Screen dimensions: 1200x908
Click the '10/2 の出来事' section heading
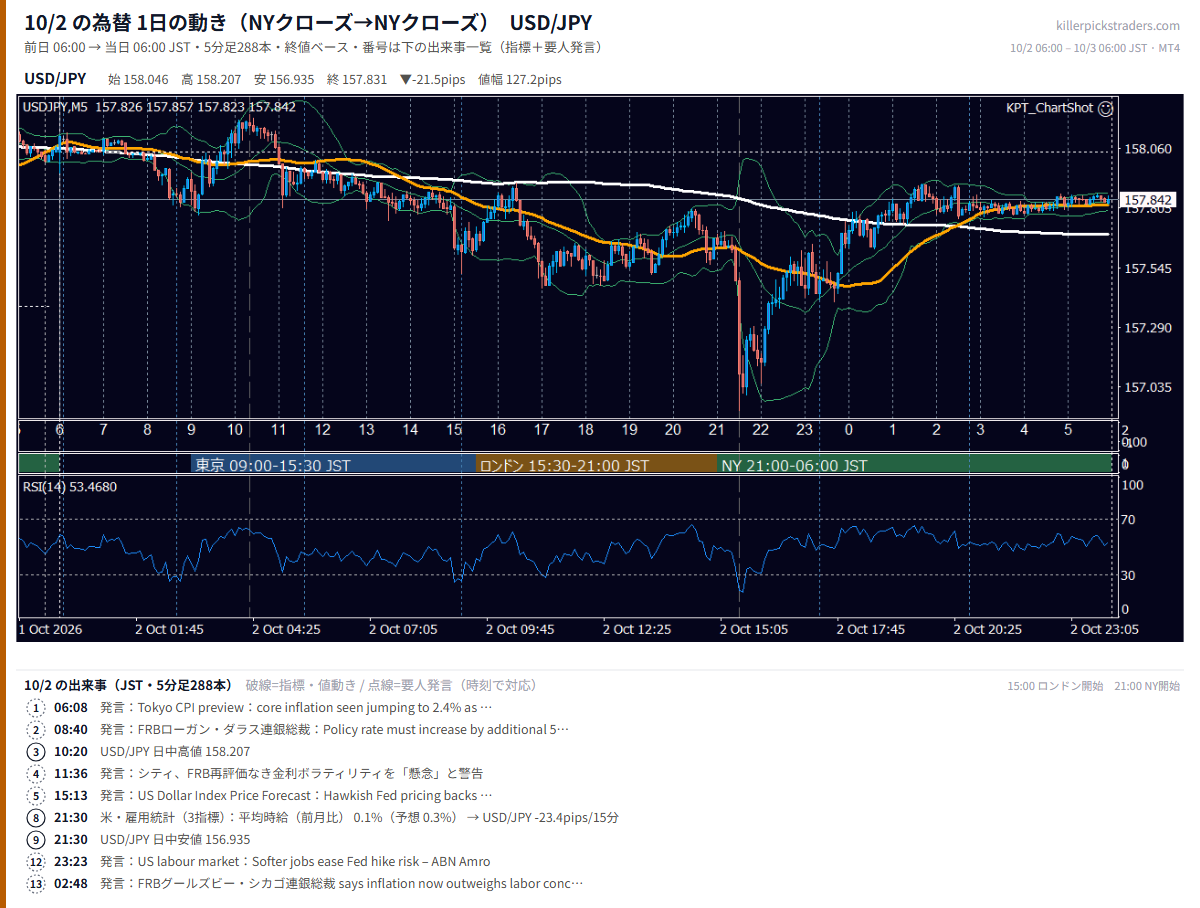click(x=128, y=685)
